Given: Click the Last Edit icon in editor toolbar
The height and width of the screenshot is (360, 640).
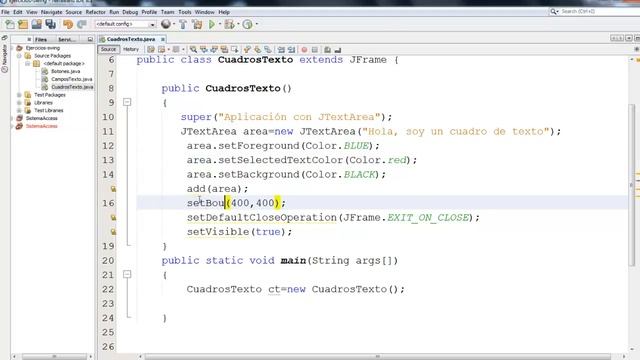Looking at the screenshot, I should 151,50.
